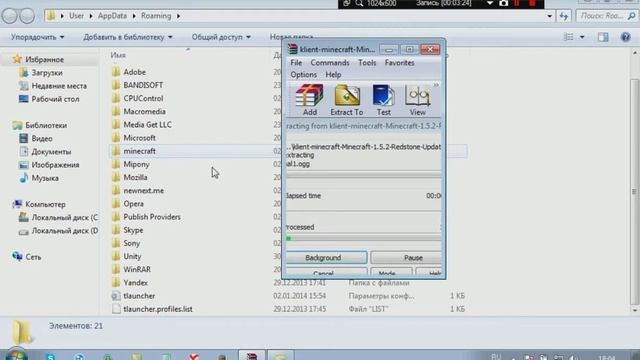Screen dimensions: 640x360
Task: Click the Add icon in WinRAR toolbar
Action: [x=309, y=100]
